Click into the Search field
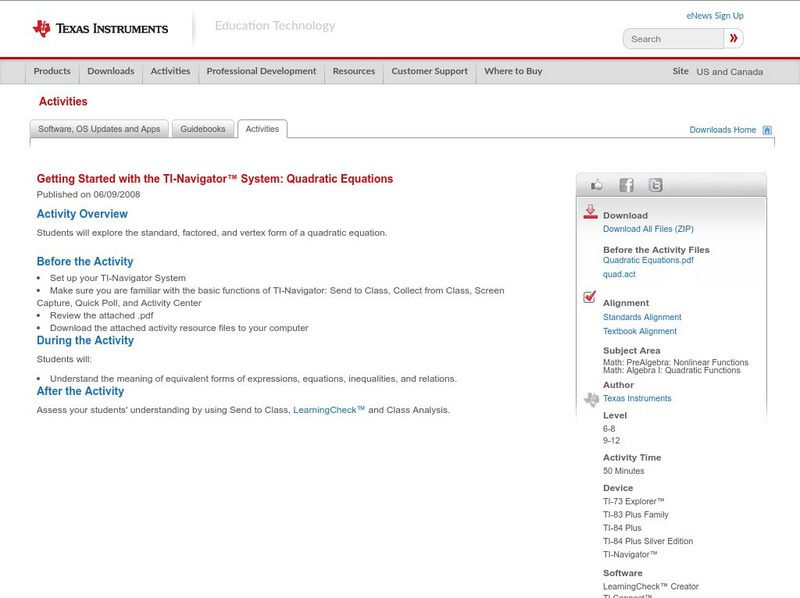This screenshot has height=598, width=800. coord(673,39)
